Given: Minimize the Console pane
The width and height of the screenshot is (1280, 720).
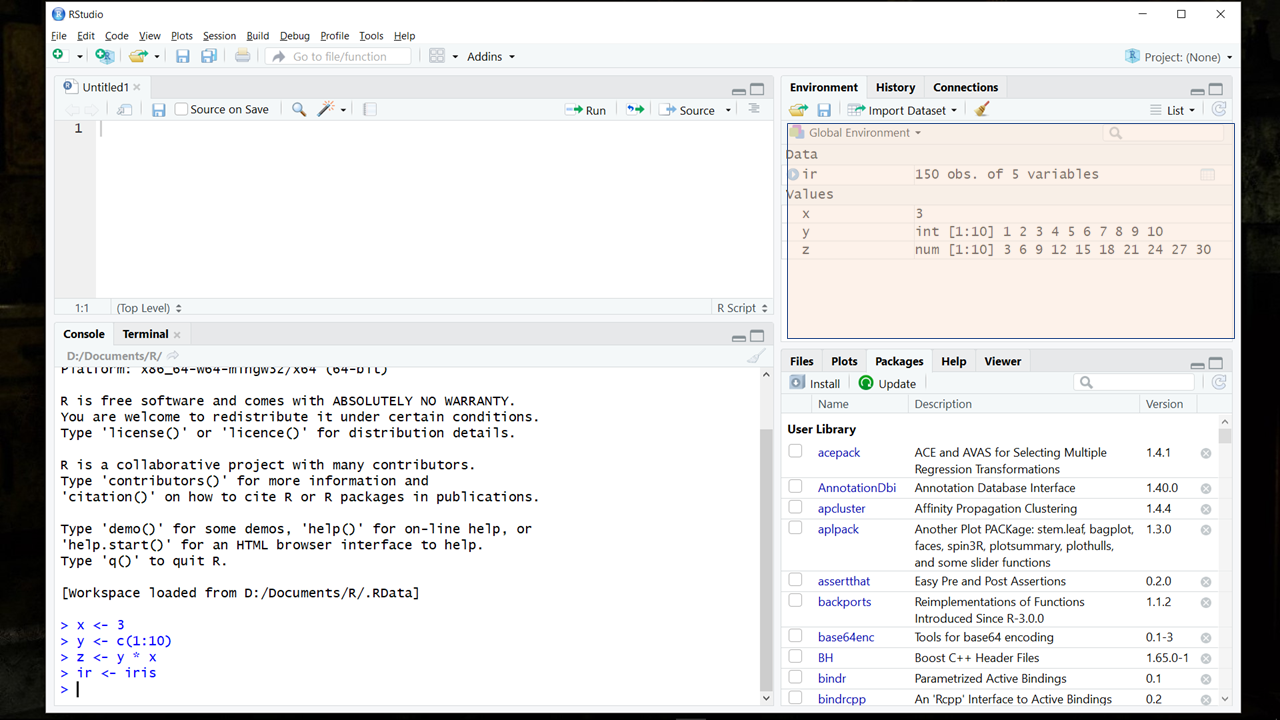Looking at the screenshot, I should click(738, 338).
